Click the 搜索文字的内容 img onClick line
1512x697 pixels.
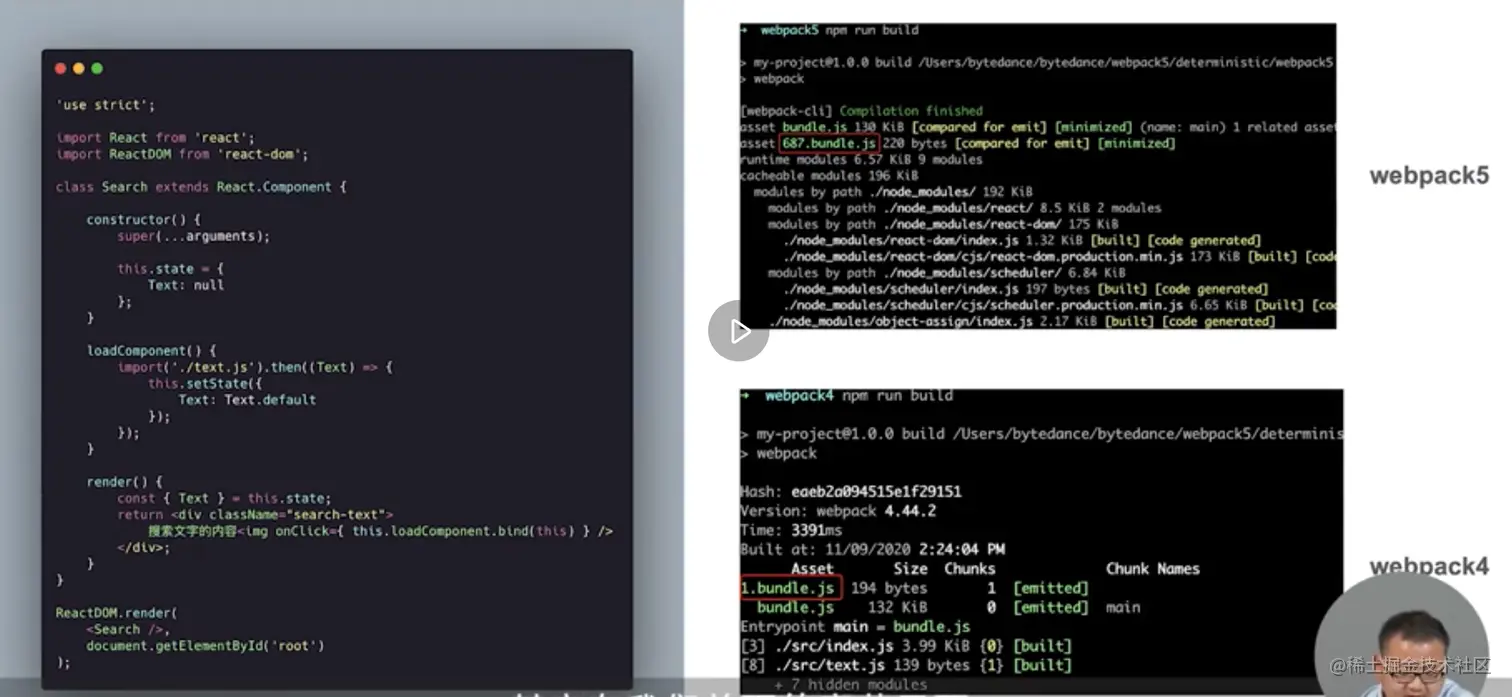[x=380, y=531]
